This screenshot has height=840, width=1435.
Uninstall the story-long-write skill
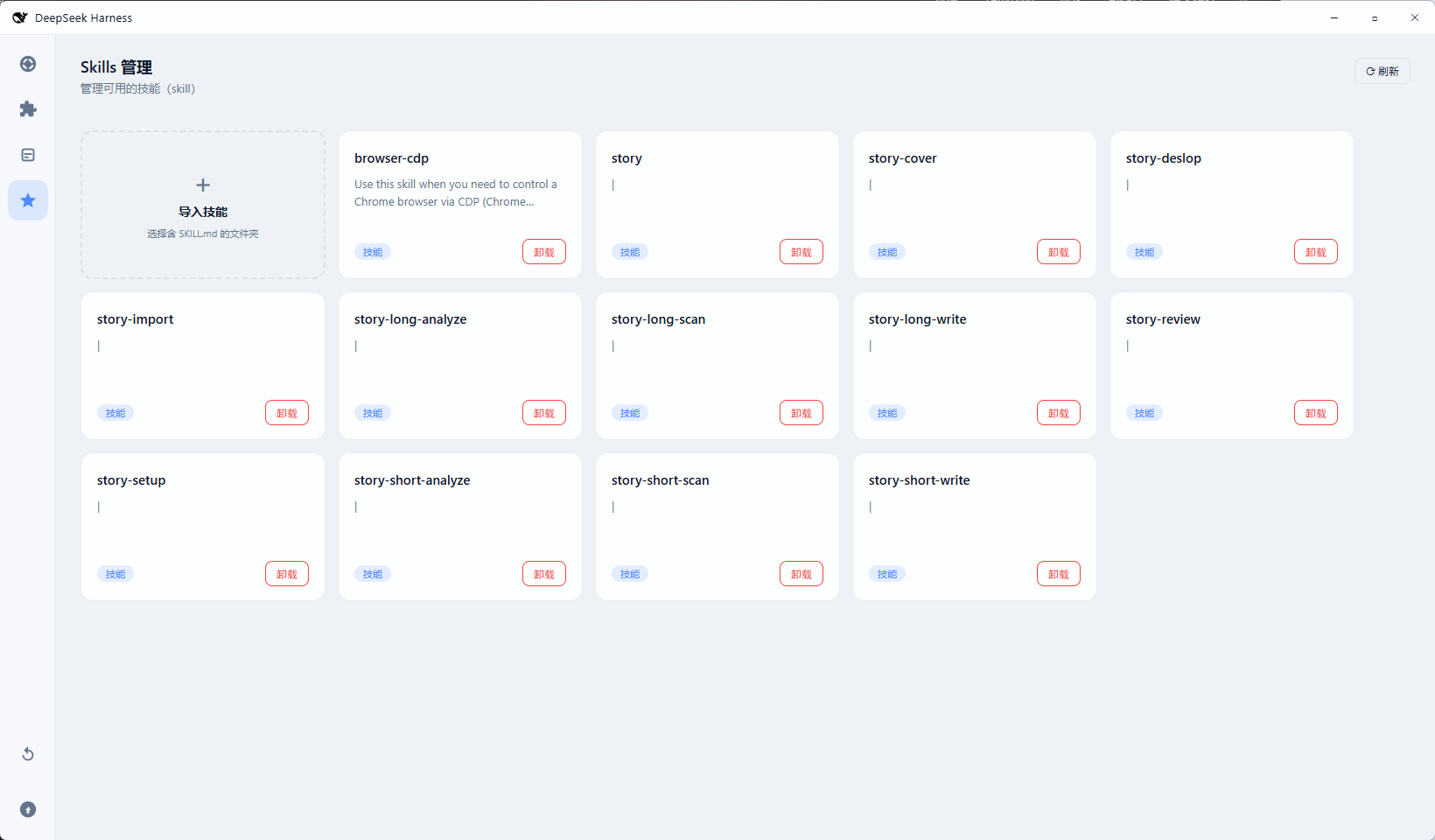pyautogui.click(x=1059, y=413)
